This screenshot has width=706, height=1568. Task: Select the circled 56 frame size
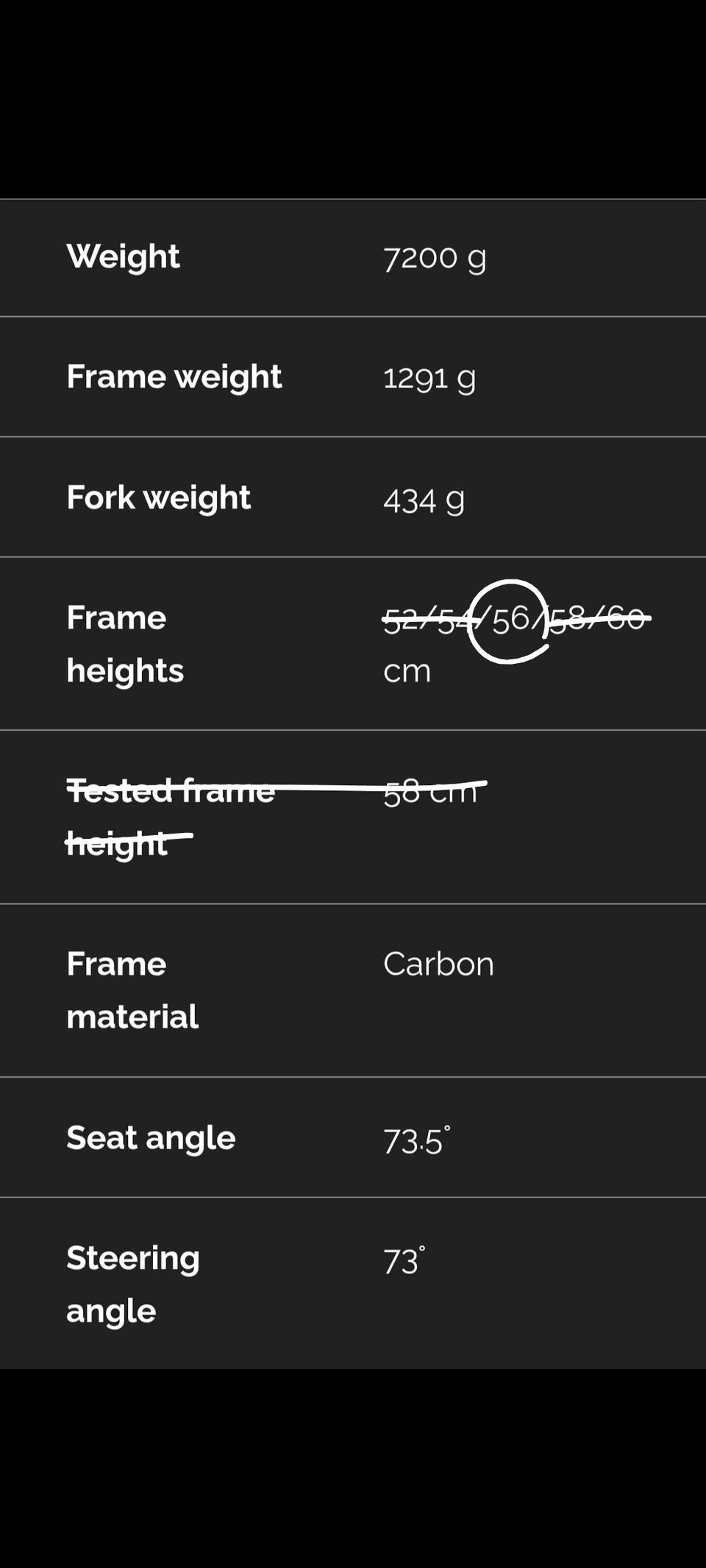click(510, 620)
